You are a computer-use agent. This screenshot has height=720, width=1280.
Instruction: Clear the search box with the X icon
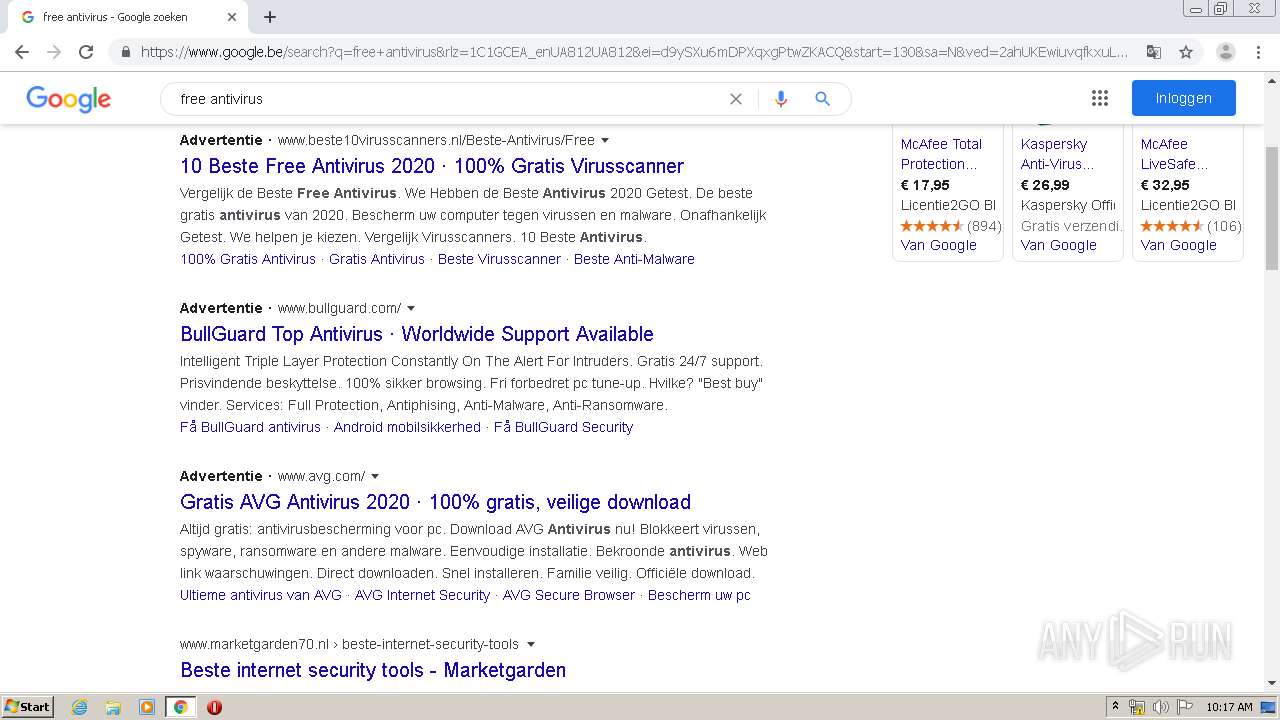pos(736,99)
